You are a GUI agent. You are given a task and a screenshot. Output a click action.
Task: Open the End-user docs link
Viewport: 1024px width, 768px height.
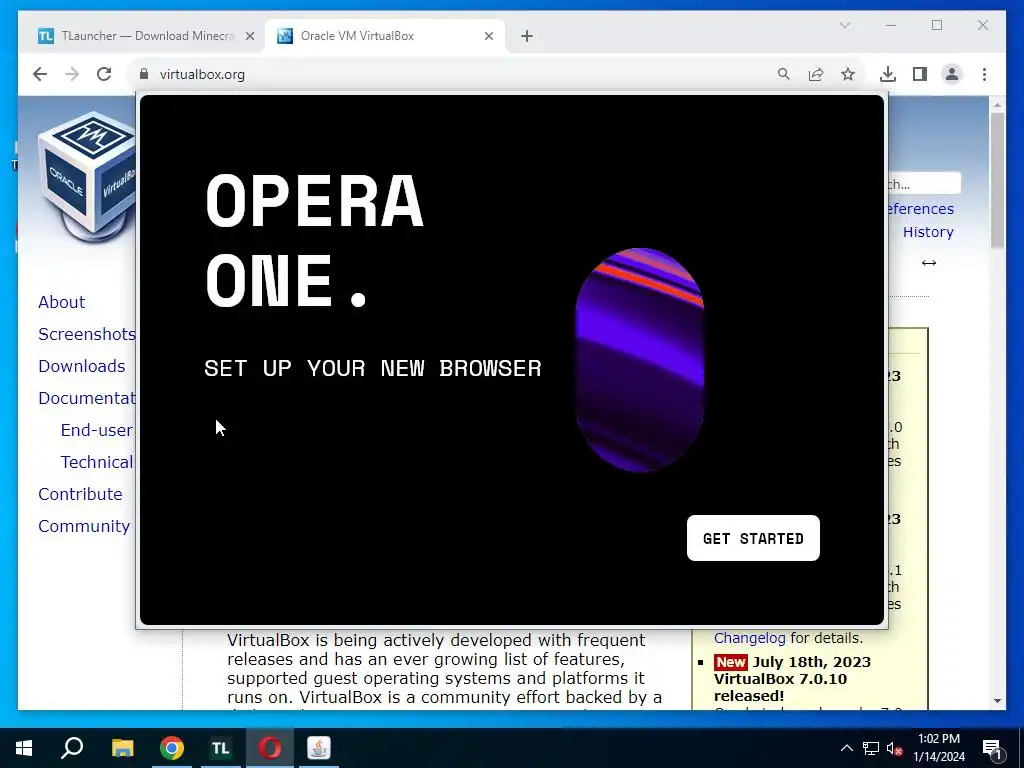[x=97, y=430]
